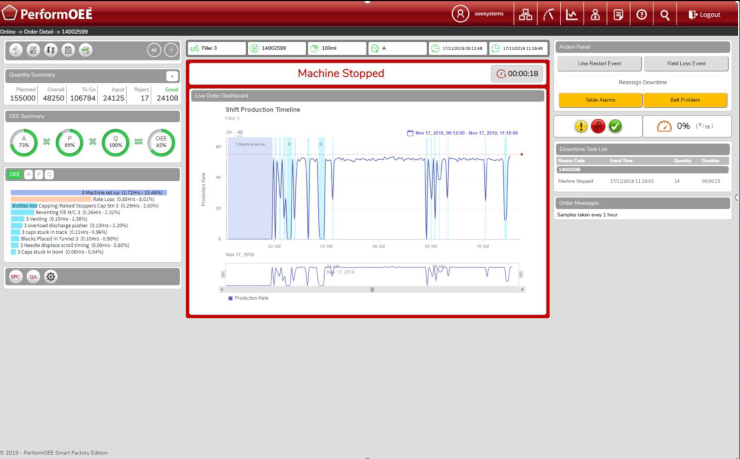Click the green checkmark status icon

[615, 126]
